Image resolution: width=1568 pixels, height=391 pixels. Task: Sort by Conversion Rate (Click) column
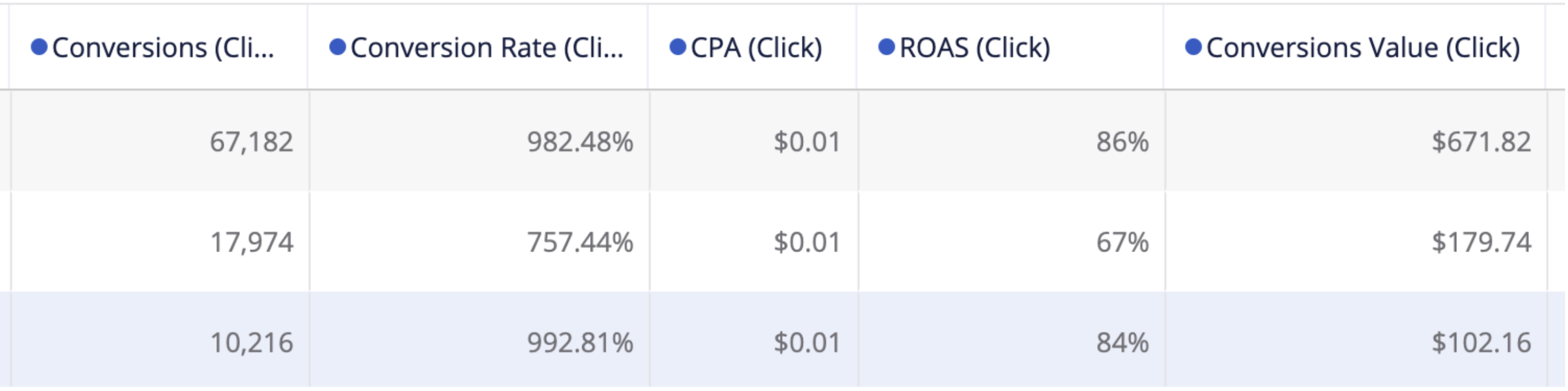click(487, 48)
